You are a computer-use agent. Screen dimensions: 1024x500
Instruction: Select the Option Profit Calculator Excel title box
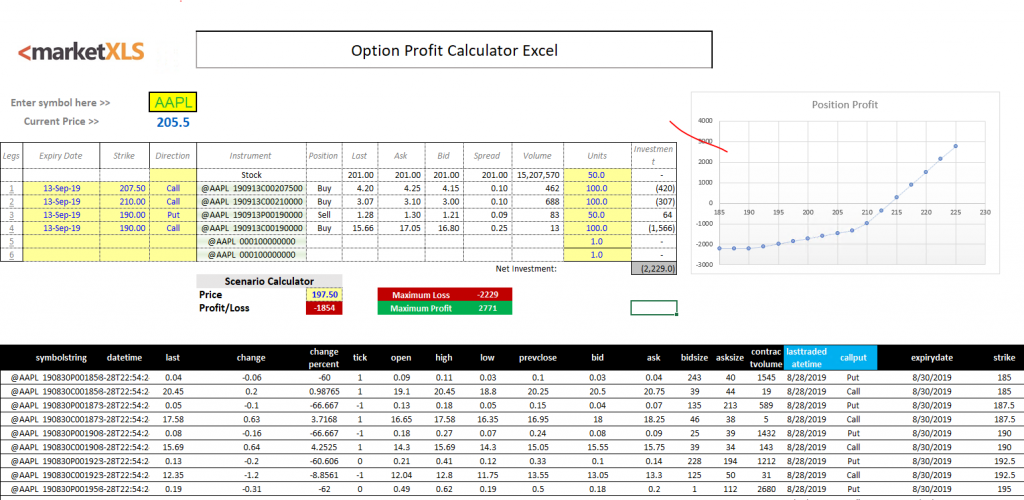454,50
